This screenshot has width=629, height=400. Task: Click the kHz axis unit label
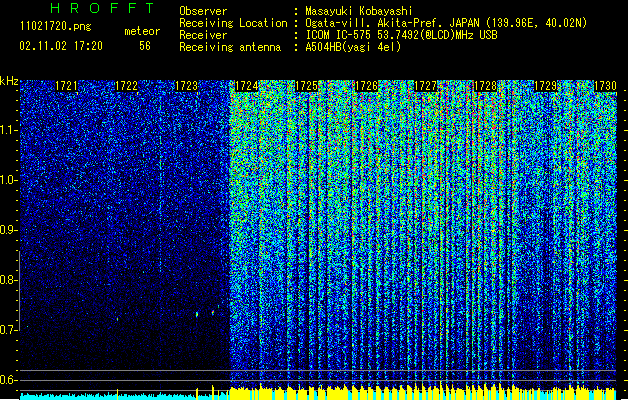tap(9, 81)
